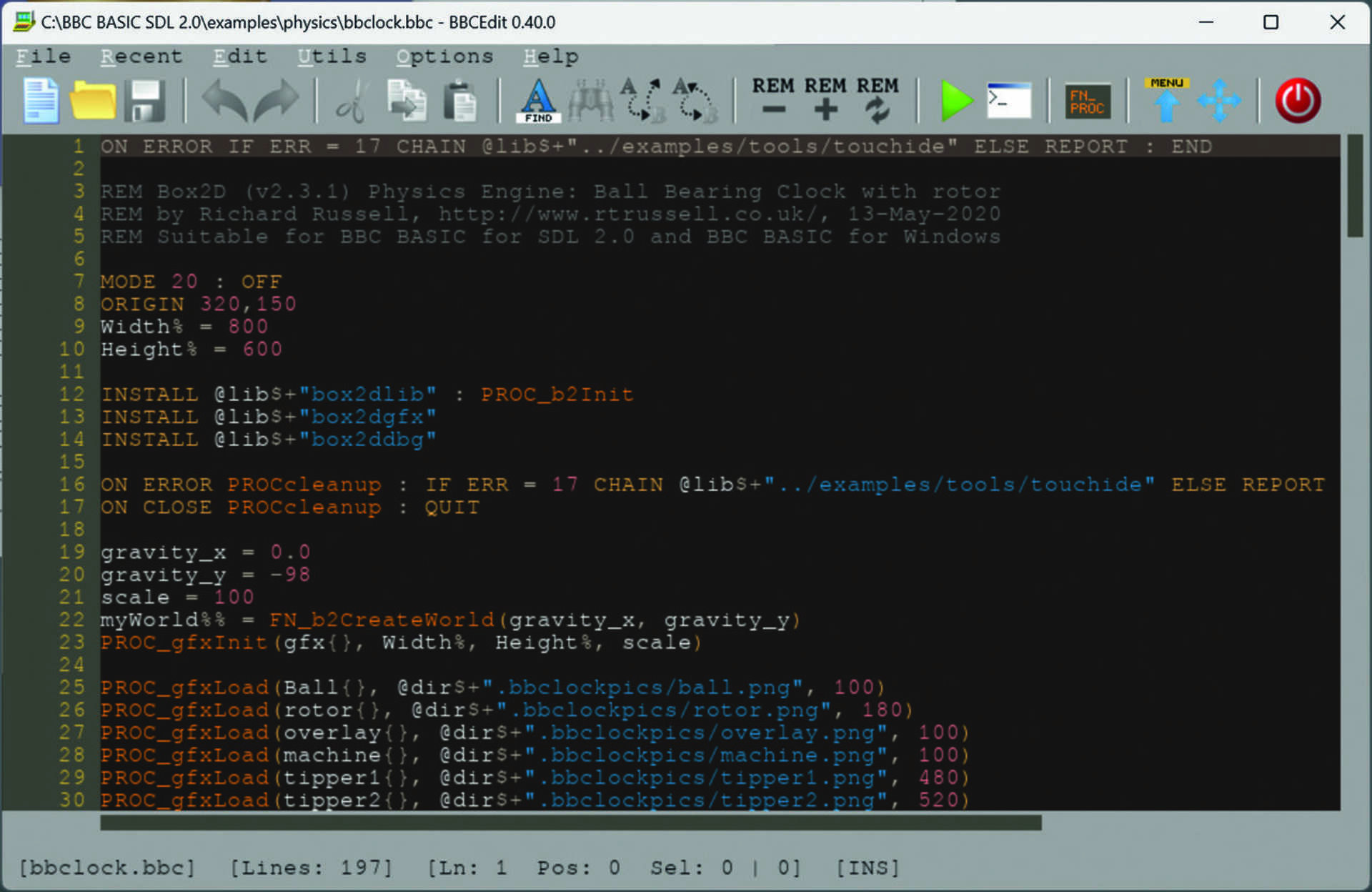This screenshot has height=892, width=1372.
Task: Click the MENU up-arrow icon
Action: point(1166,101)
